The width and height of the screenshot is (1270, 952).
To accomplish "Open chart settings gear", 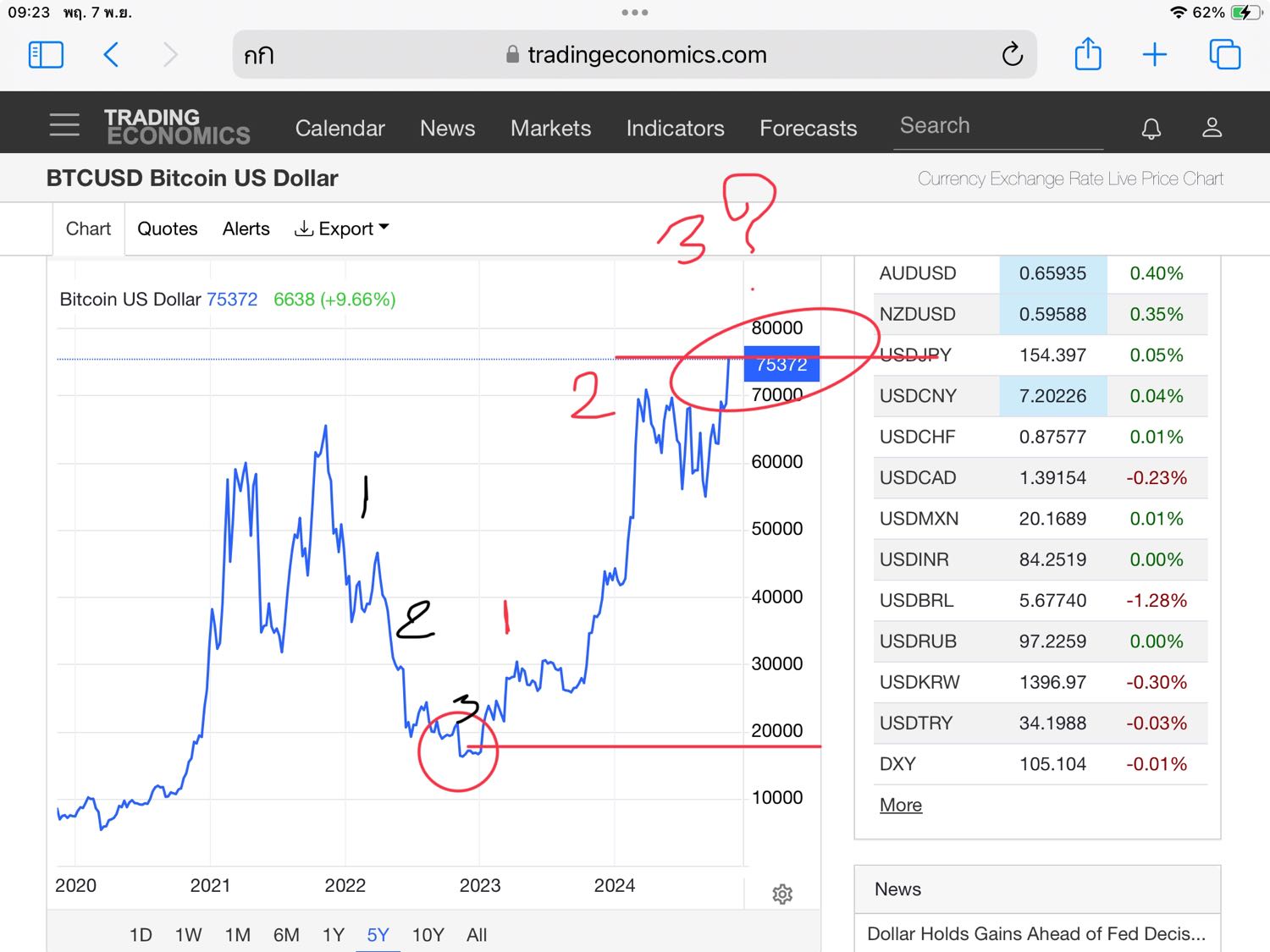I will (x=782, y=894).
